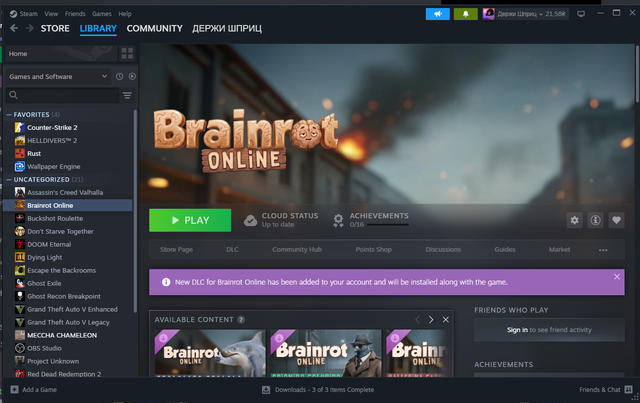640x403 pixels.
Task: Click Sign in to see friend activity
Action: (x=549, y=330)
